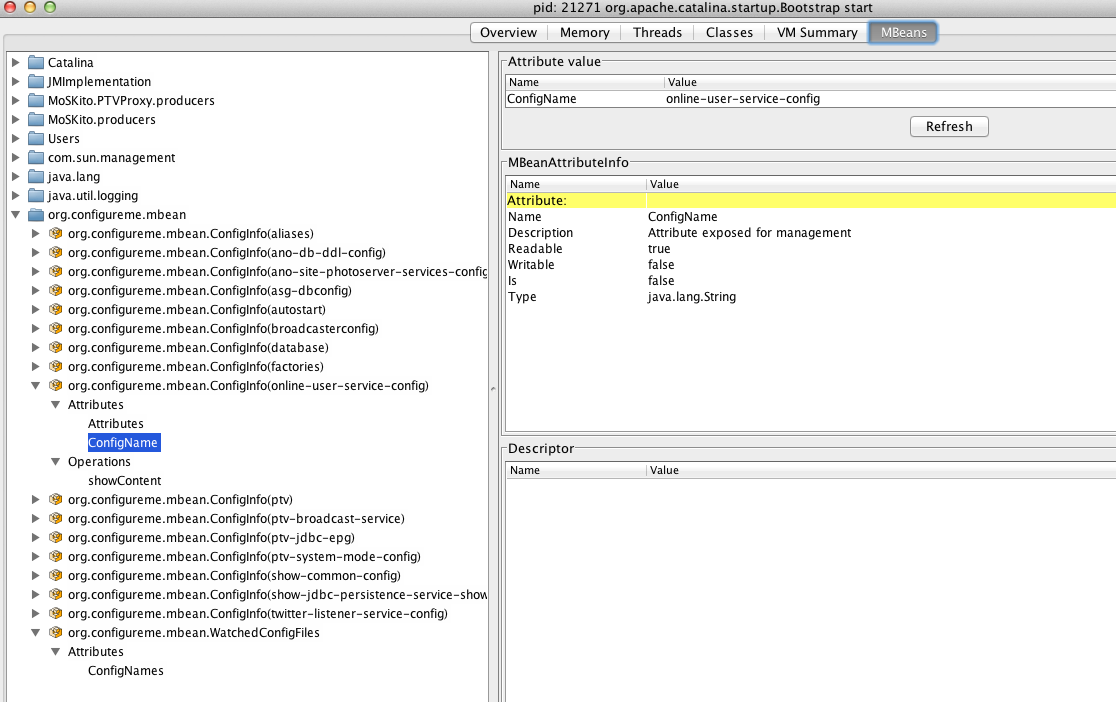Expand the java.lang tree node
Image resolution: width=1116 pixels, height=702 pixels.
[x=16, y=177]
